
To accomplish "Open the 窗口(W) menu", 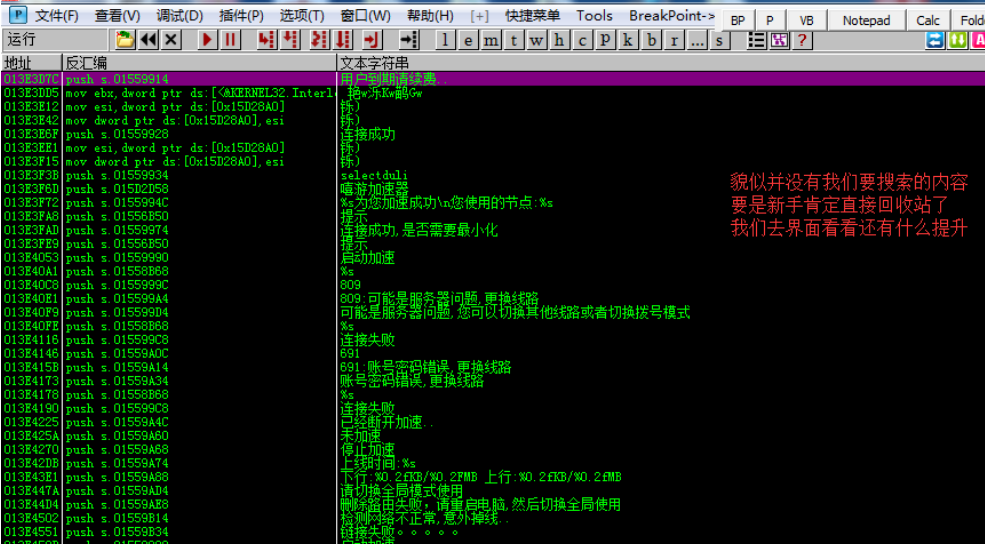I will coord(365,15).
